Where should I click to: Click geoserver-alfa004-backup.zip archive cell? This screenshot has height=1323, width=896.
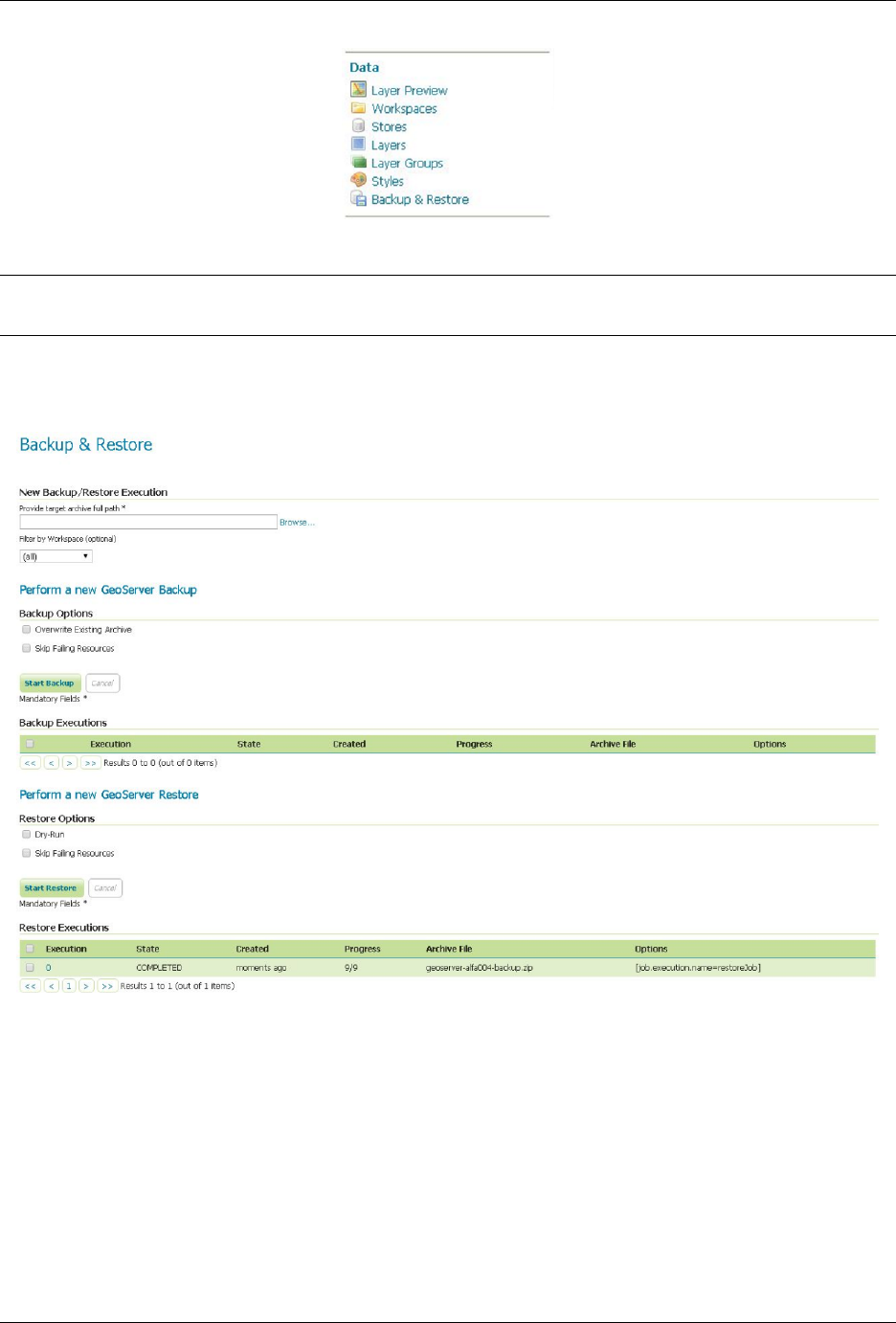pyautogui.click(x=480, y=968)
